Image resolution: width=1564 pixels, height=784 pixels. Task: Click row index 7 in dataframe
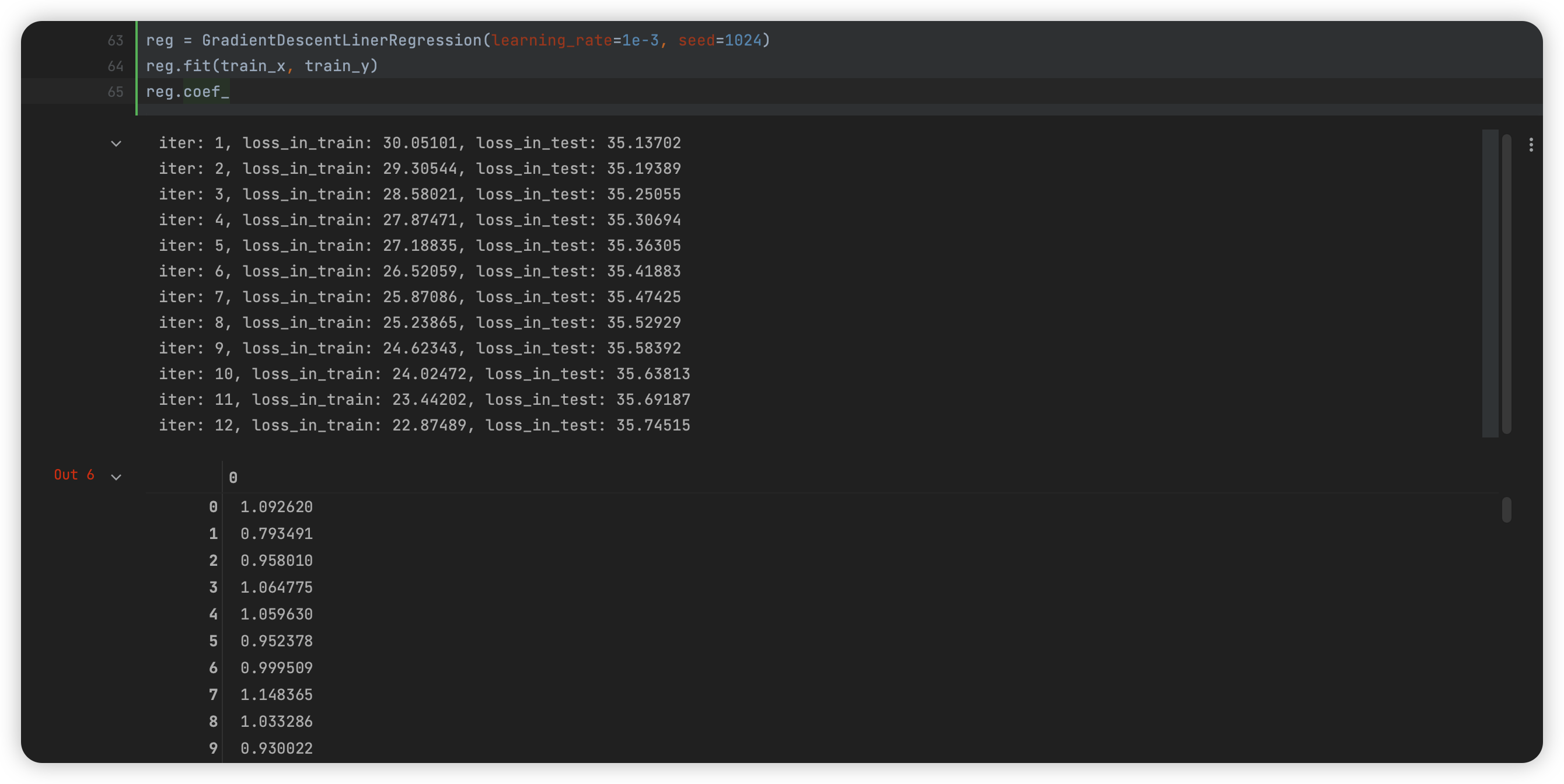(213, 694)
